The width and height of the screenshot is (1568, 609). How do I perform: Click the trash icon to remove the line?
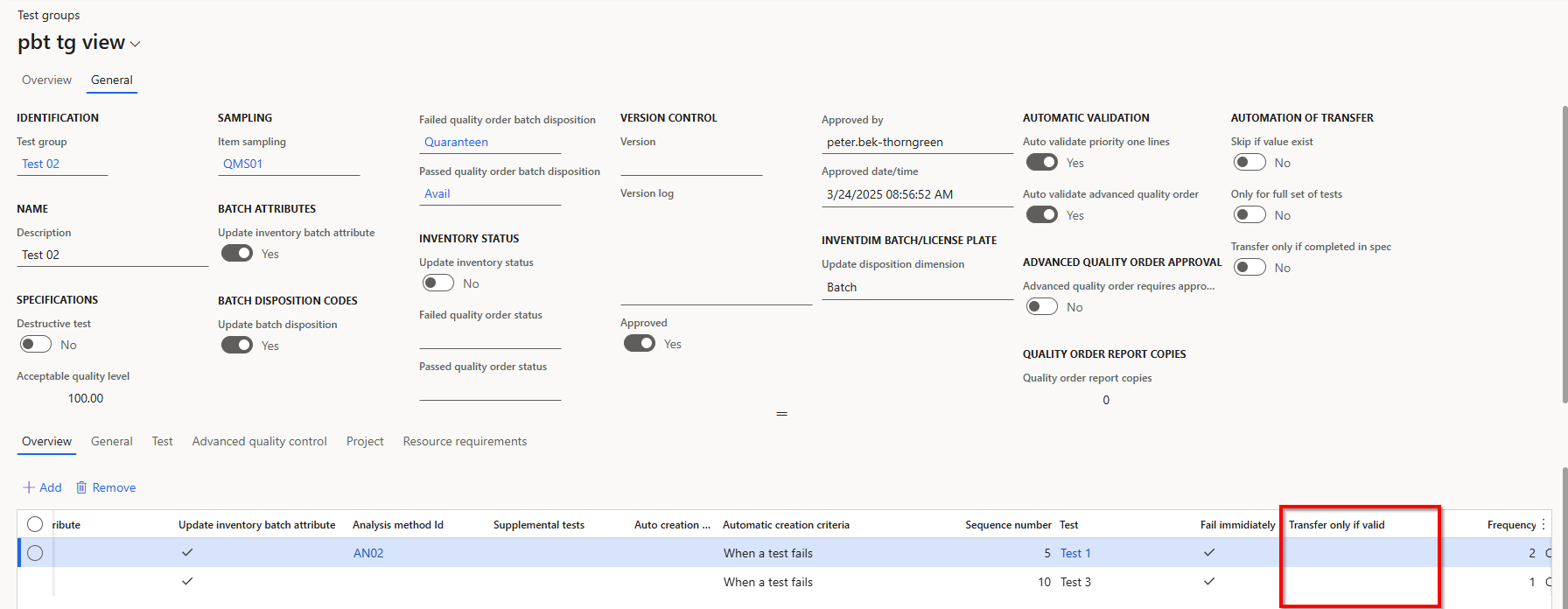click(81, 487)
